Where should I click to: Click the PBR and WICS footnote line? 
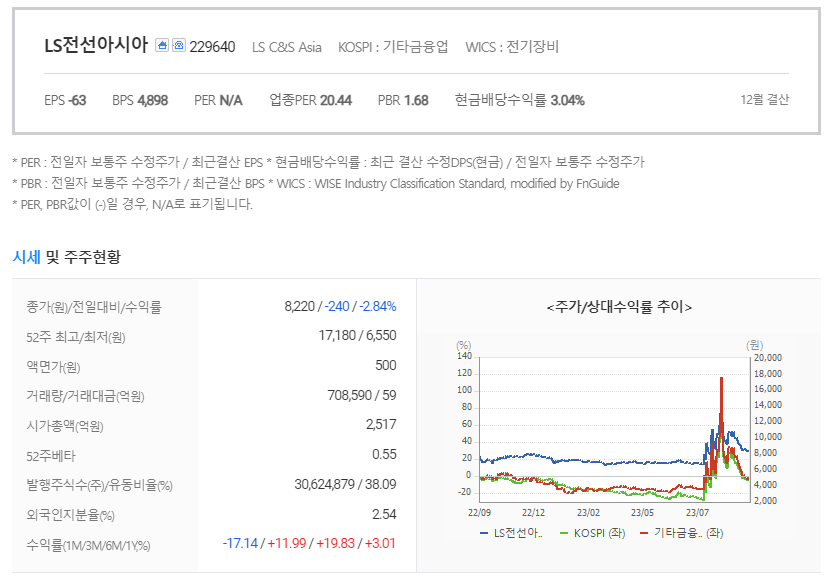(316, 184)
